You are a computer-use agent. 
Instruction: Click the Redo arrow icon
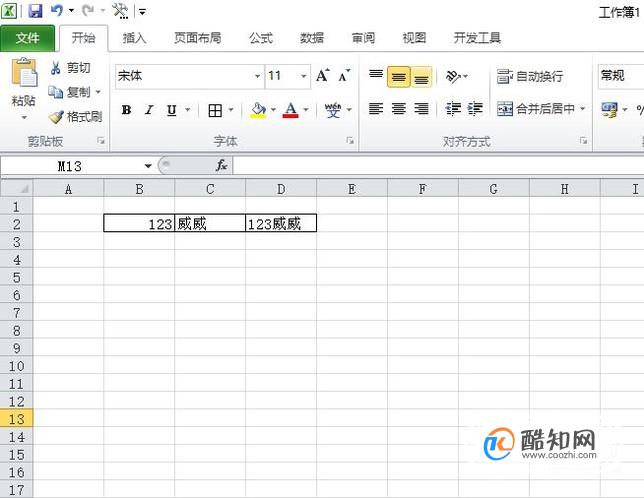[87, 11]
